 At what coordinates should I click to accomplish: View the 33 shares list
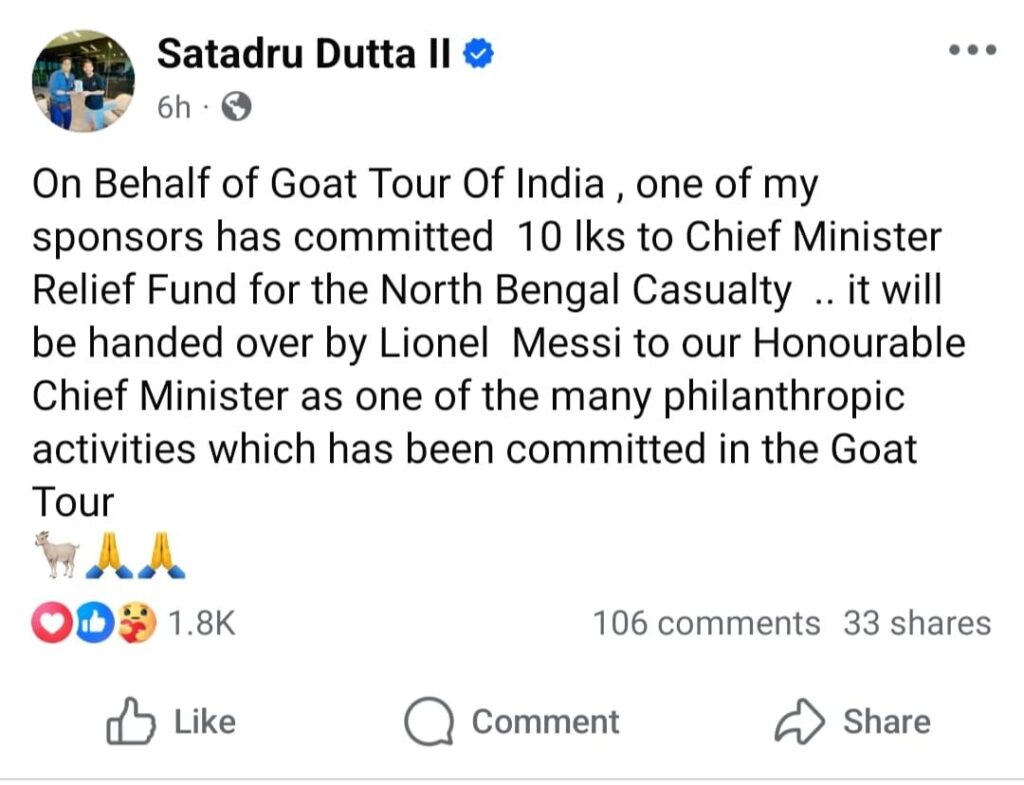tap(916, 624)
